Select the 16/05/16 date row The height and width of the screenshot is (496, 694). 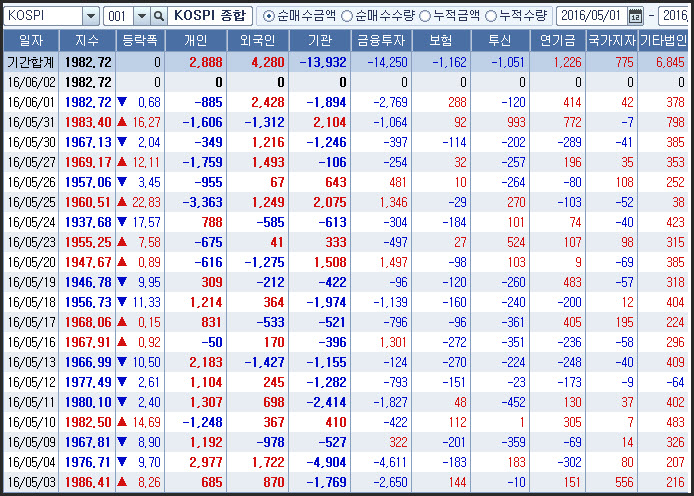[346, 342]
